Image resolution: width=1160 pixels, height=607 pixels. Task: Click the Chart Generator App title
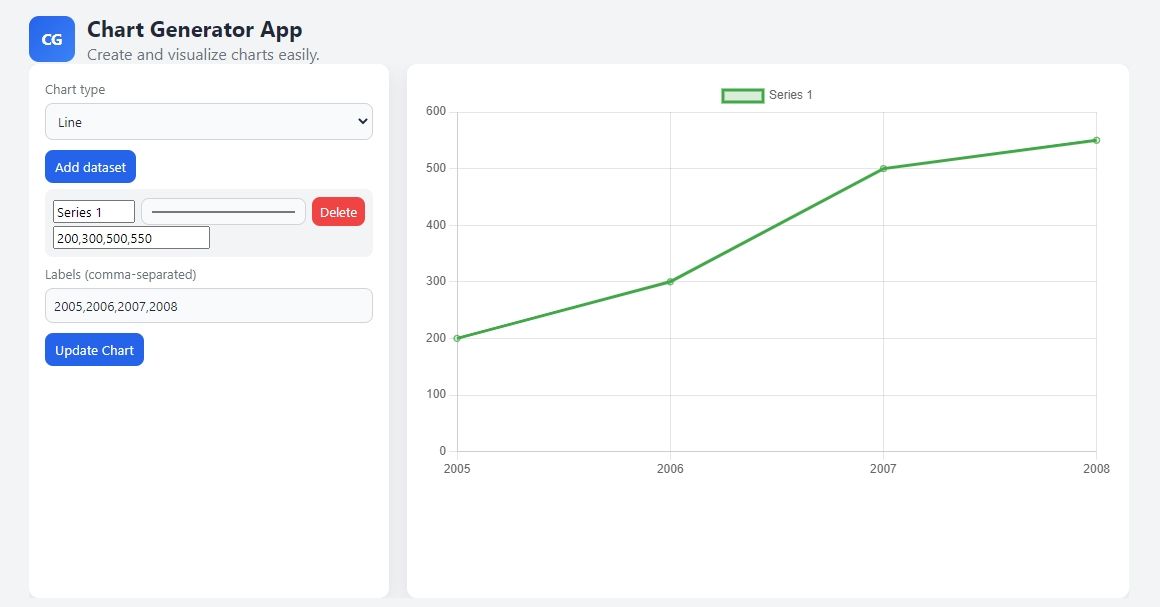(194, 30)
